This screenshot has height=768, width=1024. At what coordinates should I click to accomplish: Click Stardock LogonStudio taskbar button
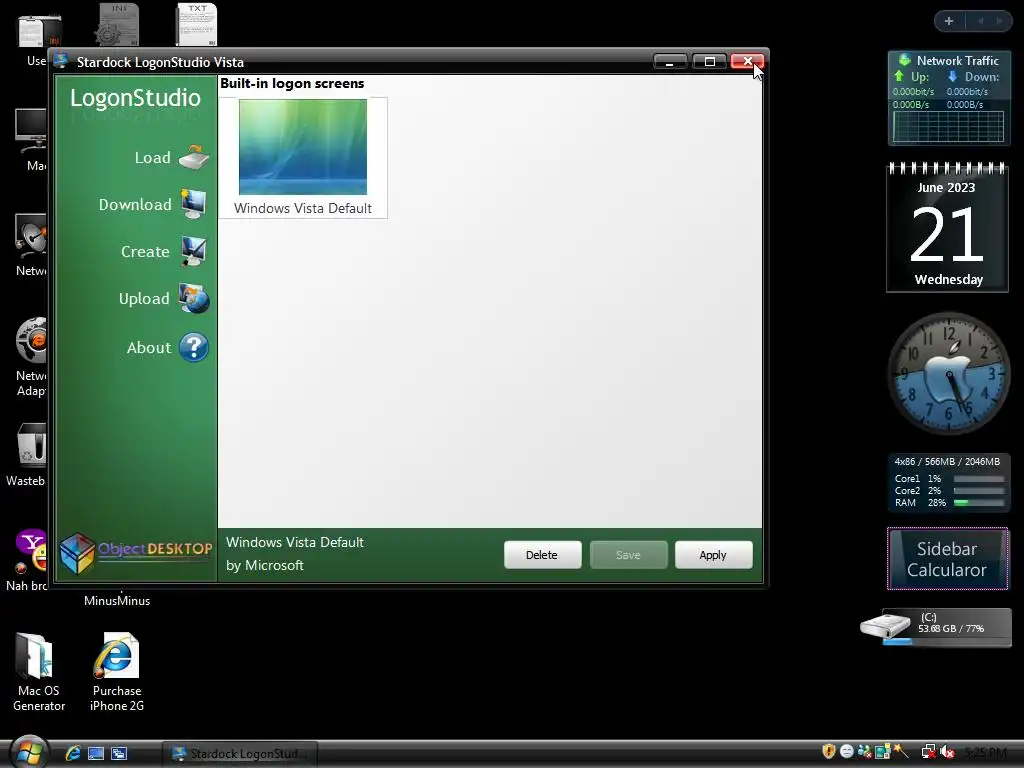239,754
